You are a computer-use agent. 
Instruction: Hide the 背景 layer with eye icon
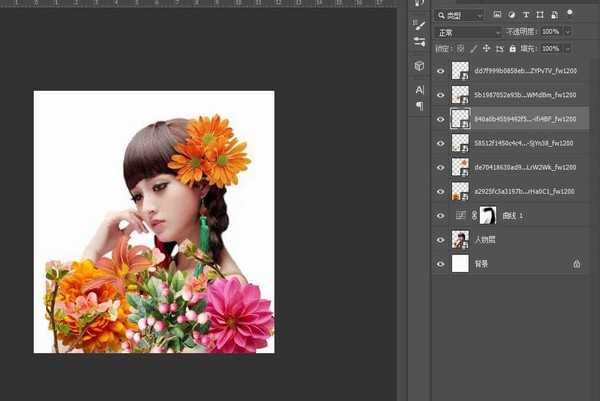click(x=440, y=264)
